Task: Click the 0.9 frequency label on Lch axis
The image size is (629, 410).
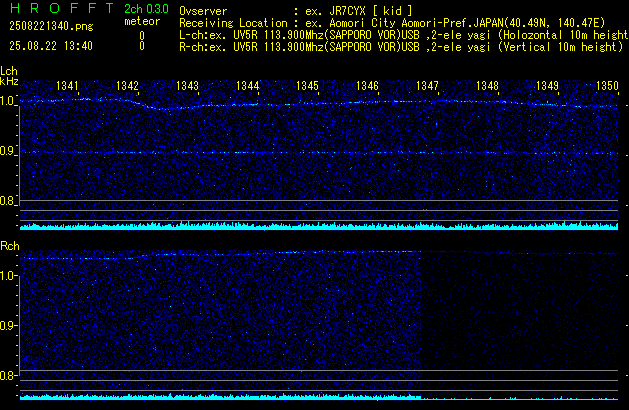Action: point(7,151)
